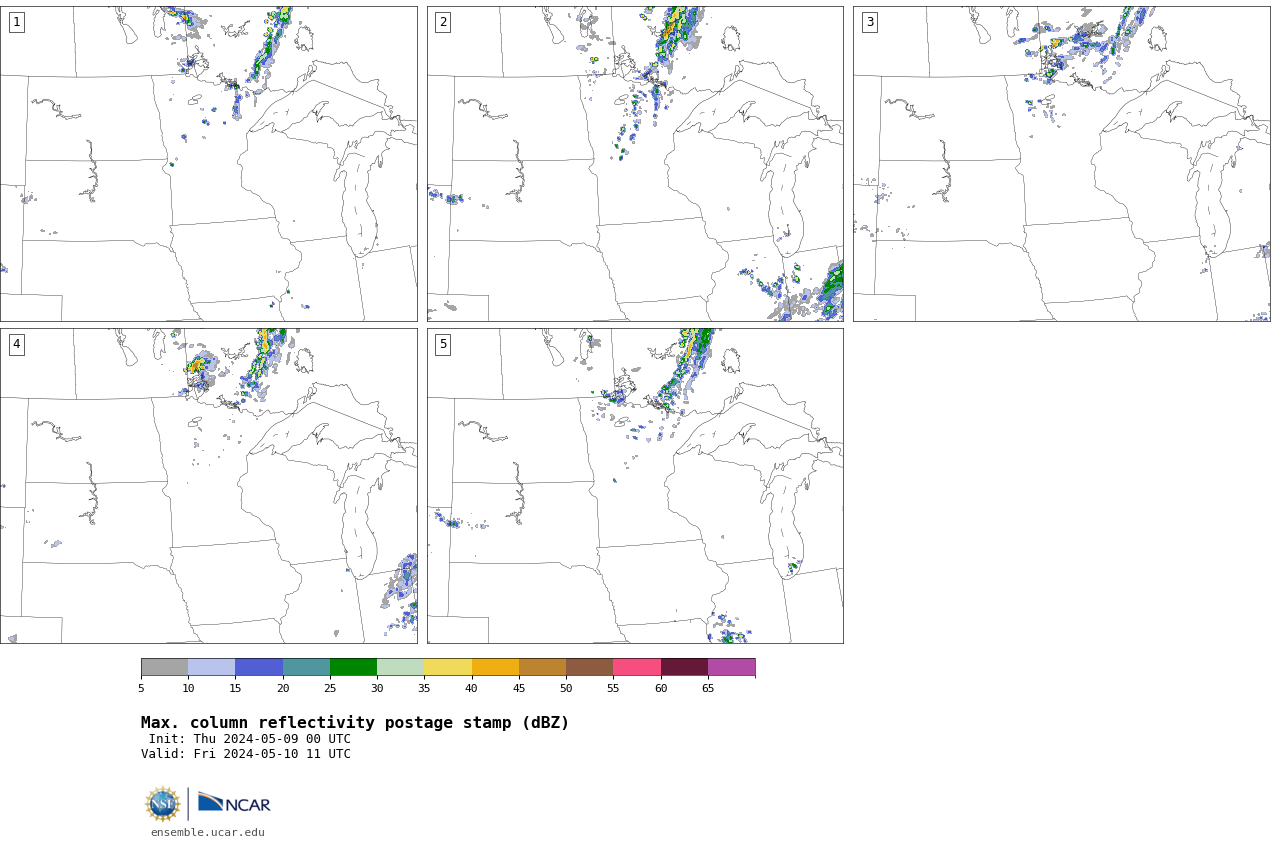Click the Valid: Fri 2024-05-10 11 UTC line
Image resolution: width=1280 pixels, height=844 pixels.
click(246, 754)
